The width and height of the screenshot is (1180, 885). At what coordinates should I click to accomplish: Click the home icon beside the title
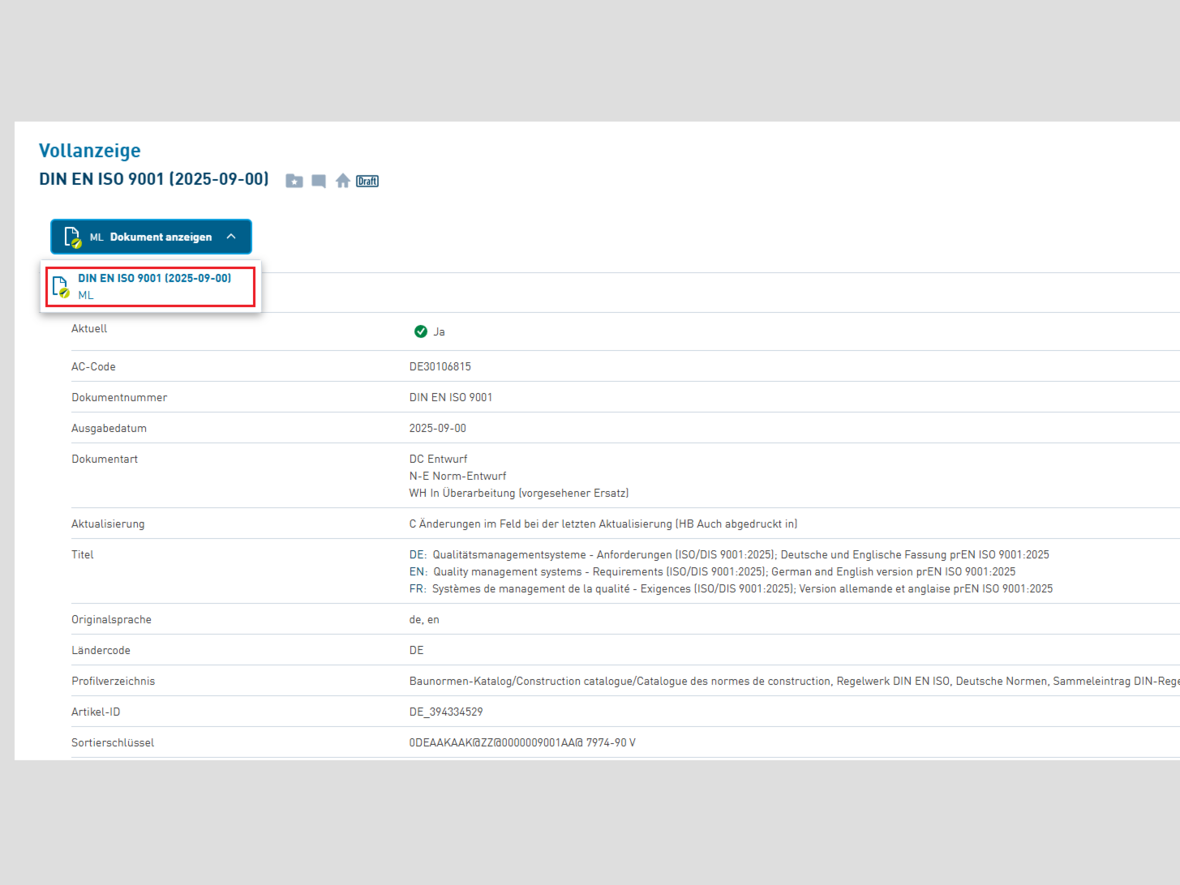343,181
